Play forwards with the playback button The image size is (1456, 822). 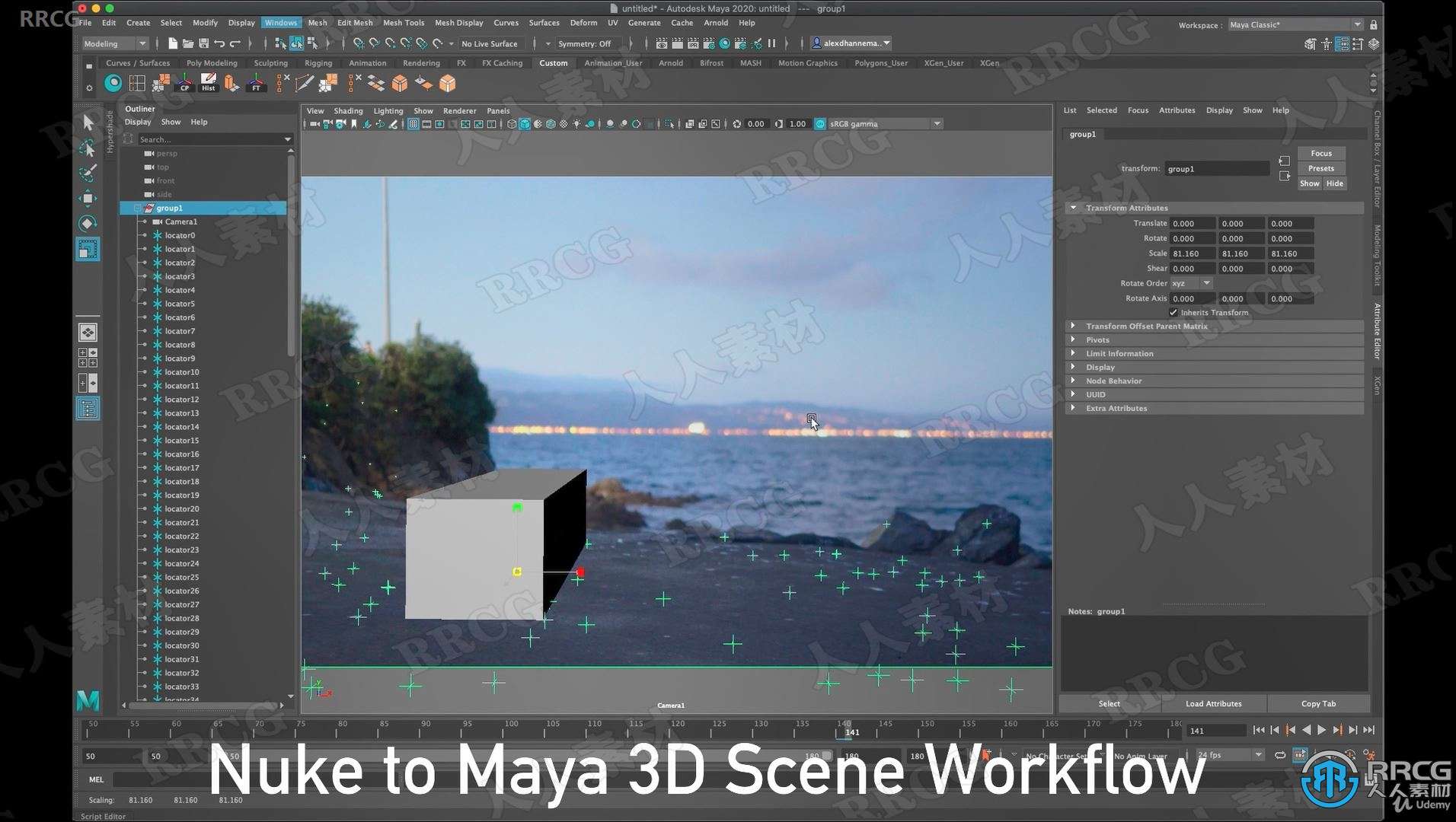pos(1321,730)
